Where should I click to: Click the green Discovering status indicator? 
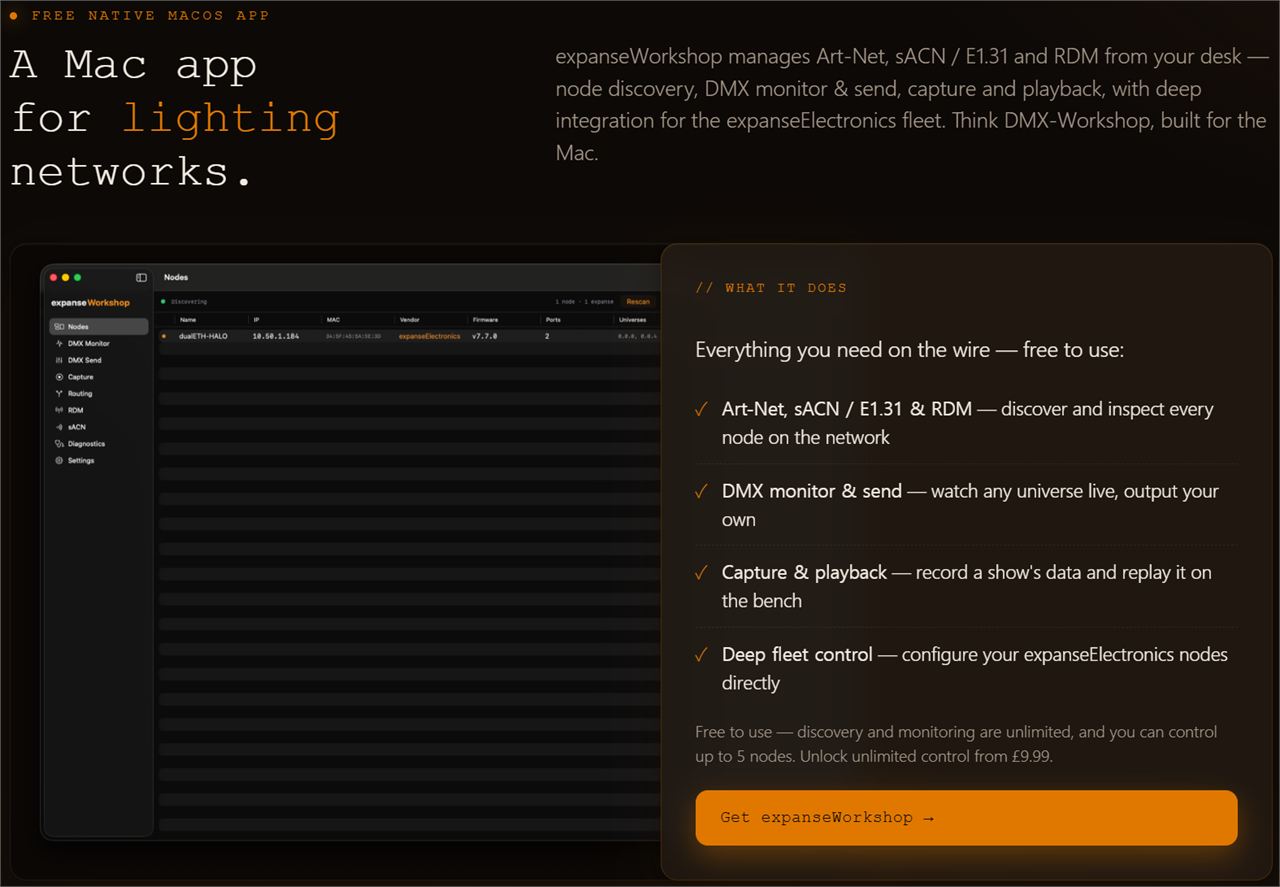[x=163, y=301]
